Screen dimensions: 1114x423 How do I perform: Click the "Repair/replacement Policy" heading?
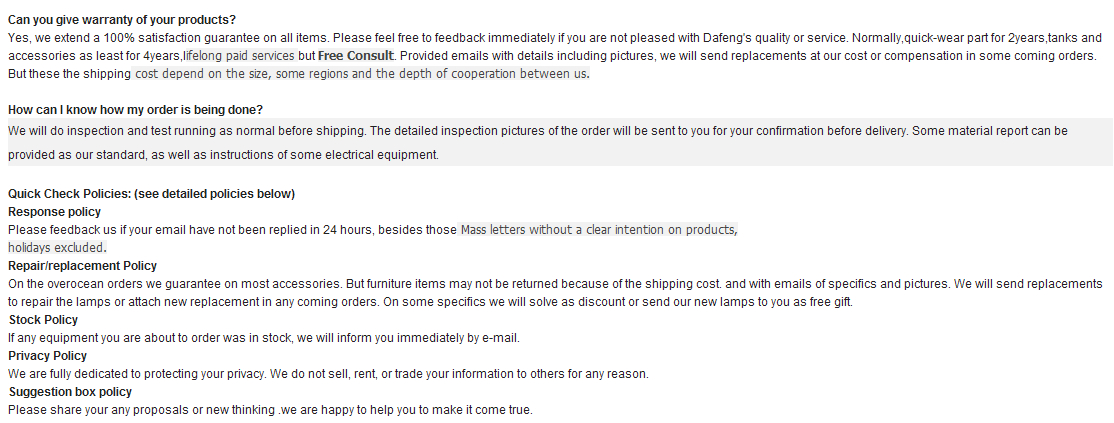82,266
